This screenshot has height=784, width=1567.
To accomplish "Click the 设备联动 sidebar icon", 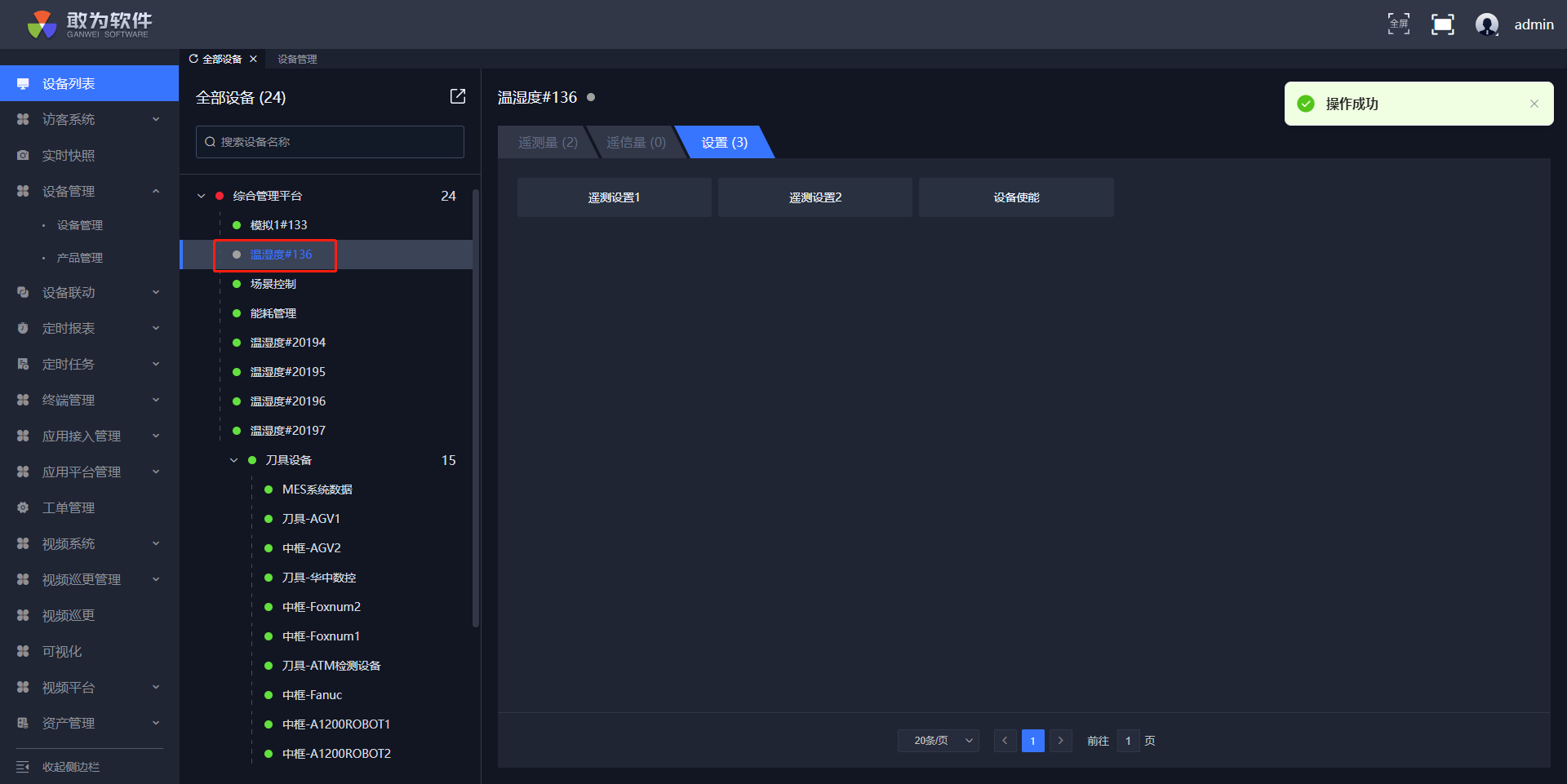I will click(23, 292).
